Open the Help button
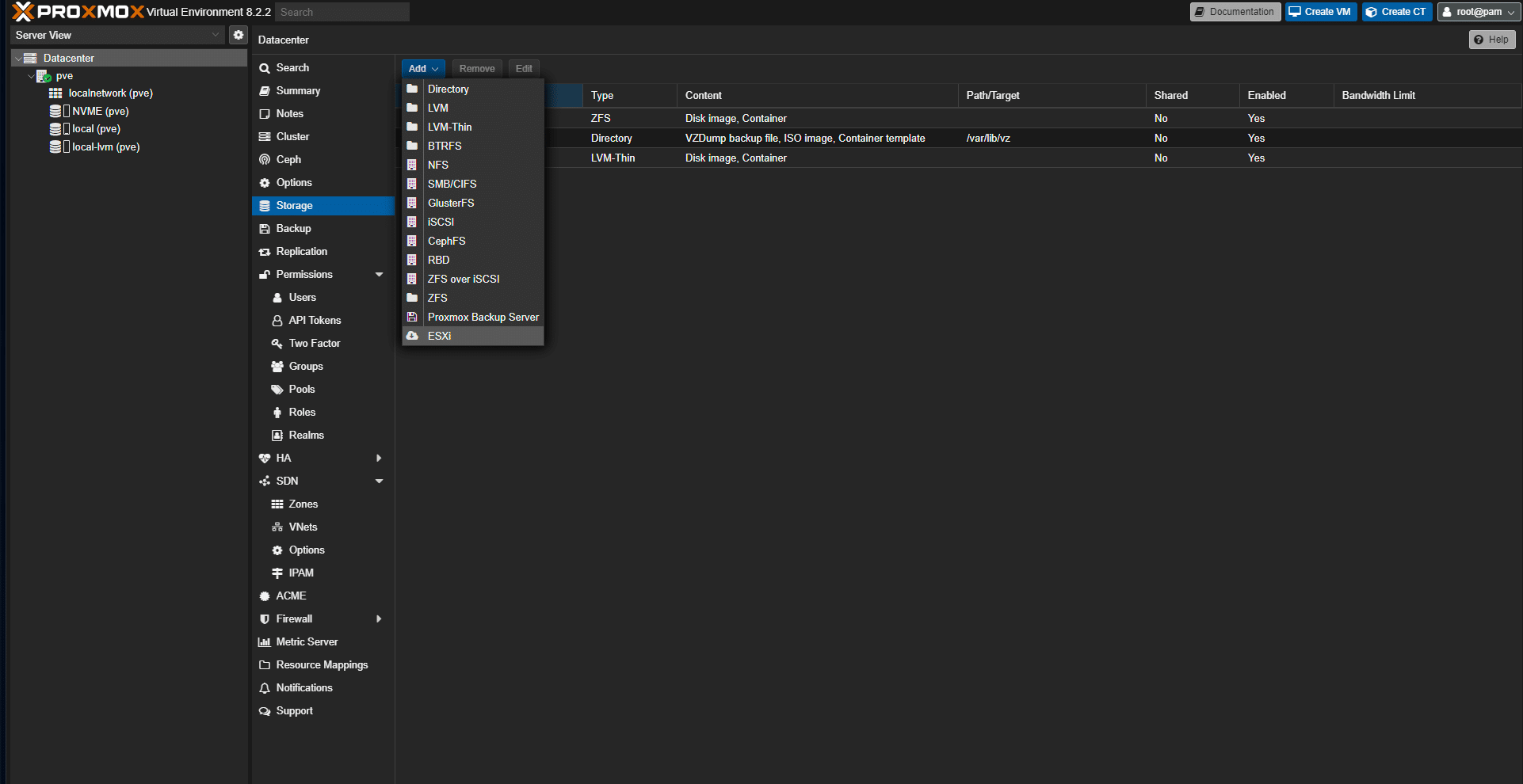This screenshot has width=1523, height=784. (1491, 40)
